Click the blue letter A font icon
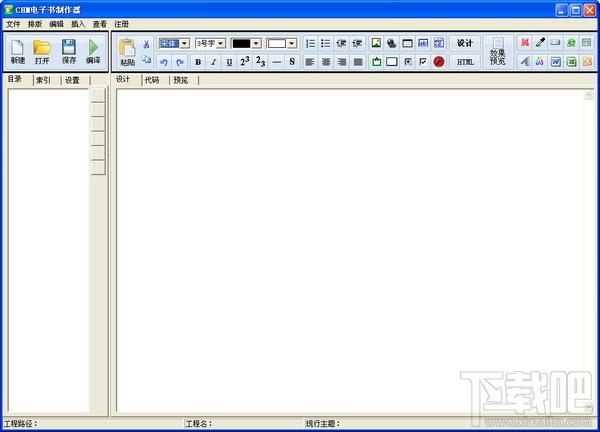This screenshot has width=600, height=432. tap(525, 62)
